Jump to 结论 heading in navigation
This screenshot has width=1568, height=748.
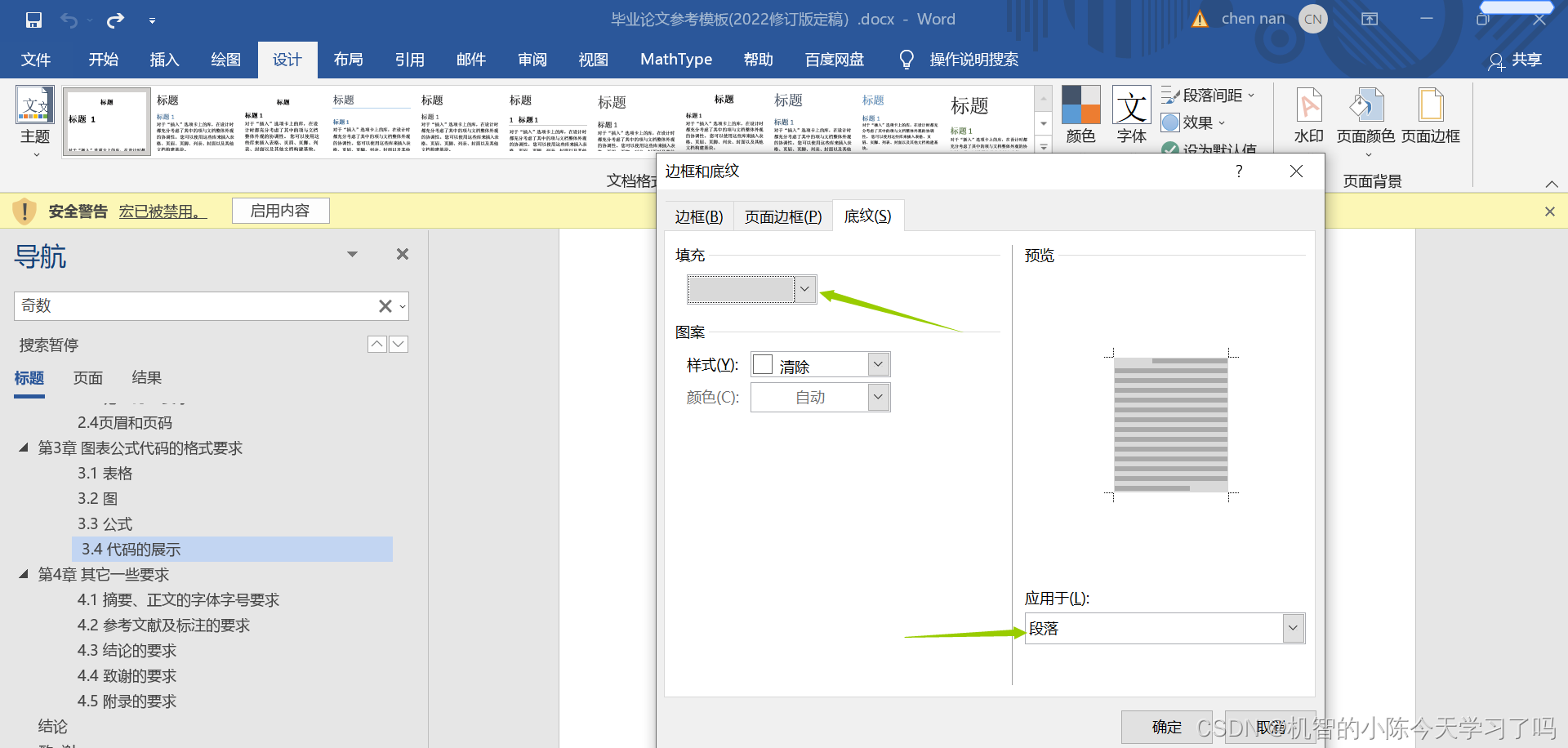point(53,727)
